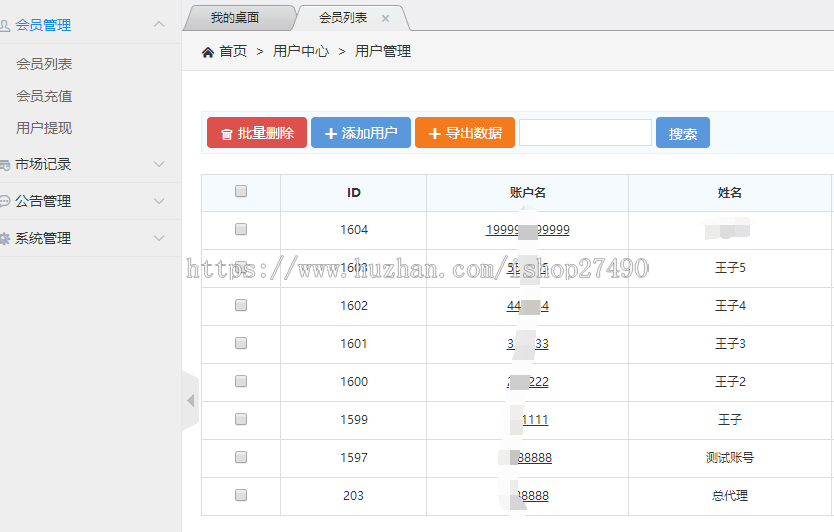
Task: Toggle the select-all checkbox in the table header
Action: point(241,191)
